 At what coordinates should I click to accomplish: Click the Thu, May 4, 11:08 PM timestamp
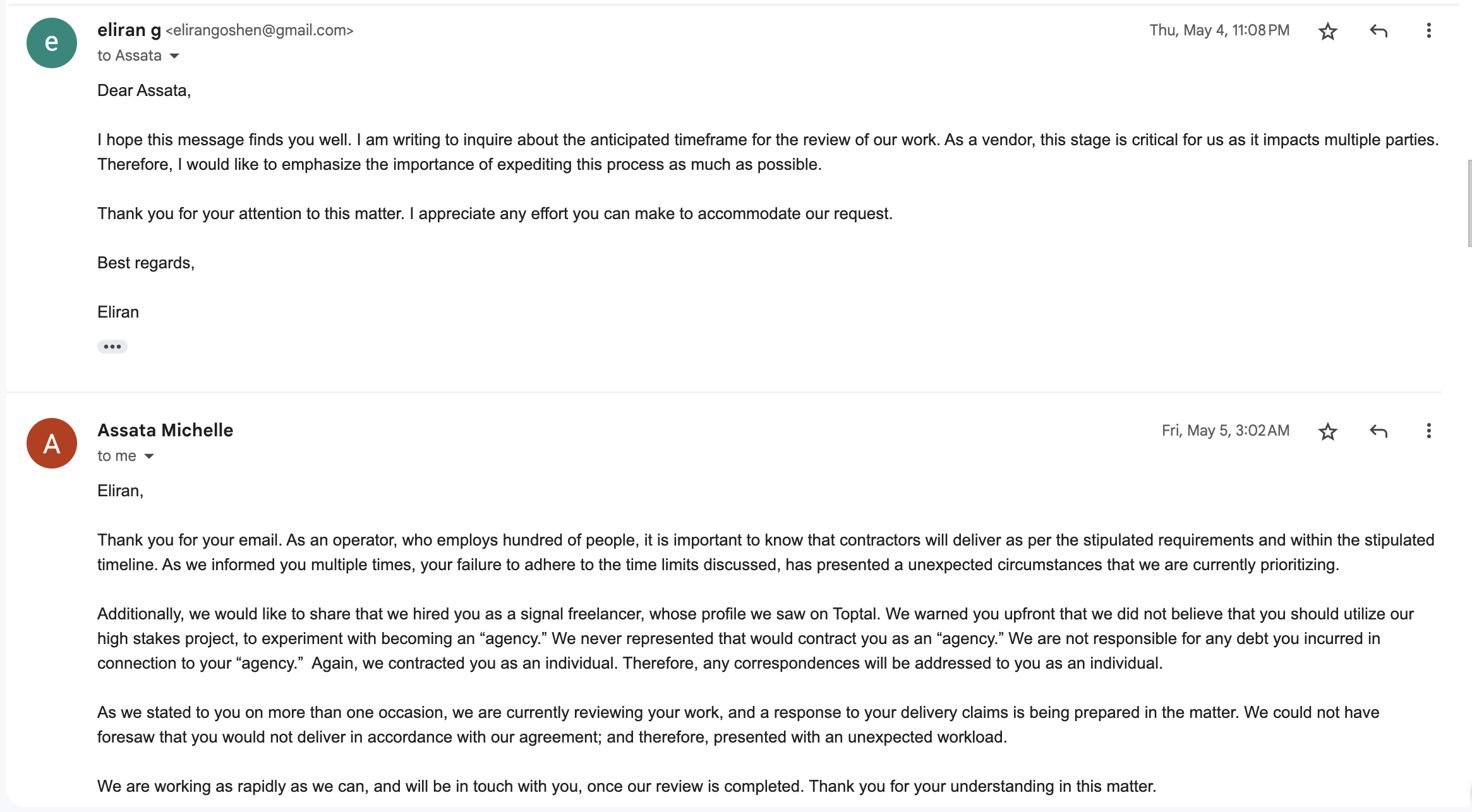click(1219, 30)
